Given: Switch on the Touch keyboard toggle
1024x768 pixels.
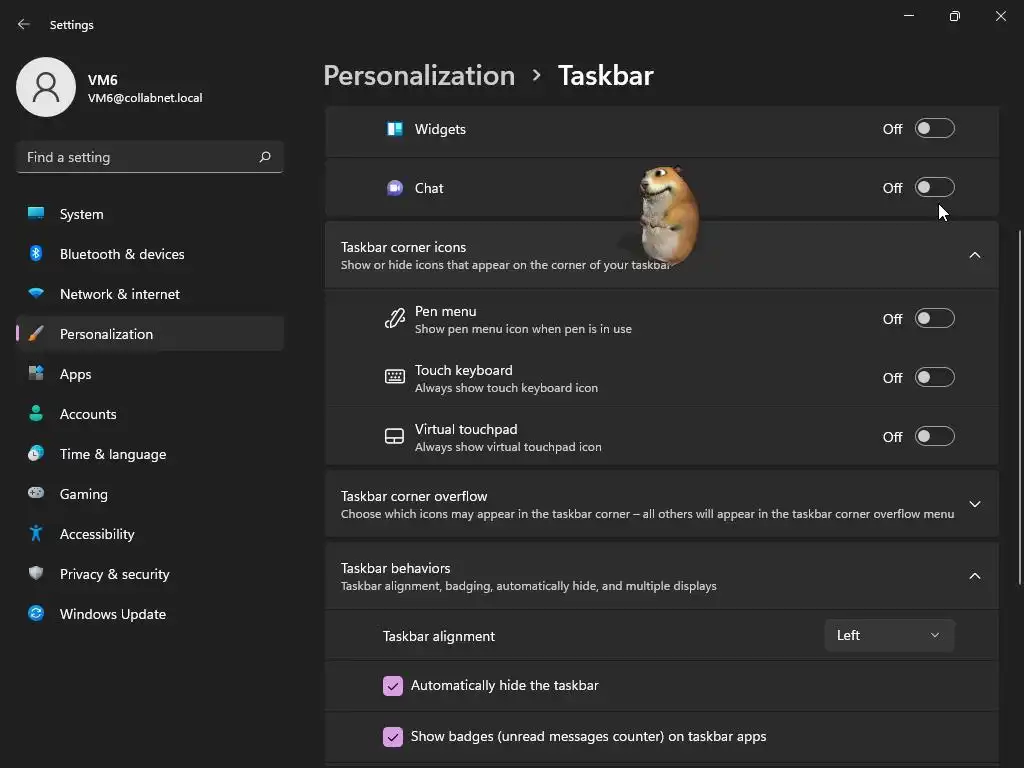Looking at the screenshot, I should point(934,378).
